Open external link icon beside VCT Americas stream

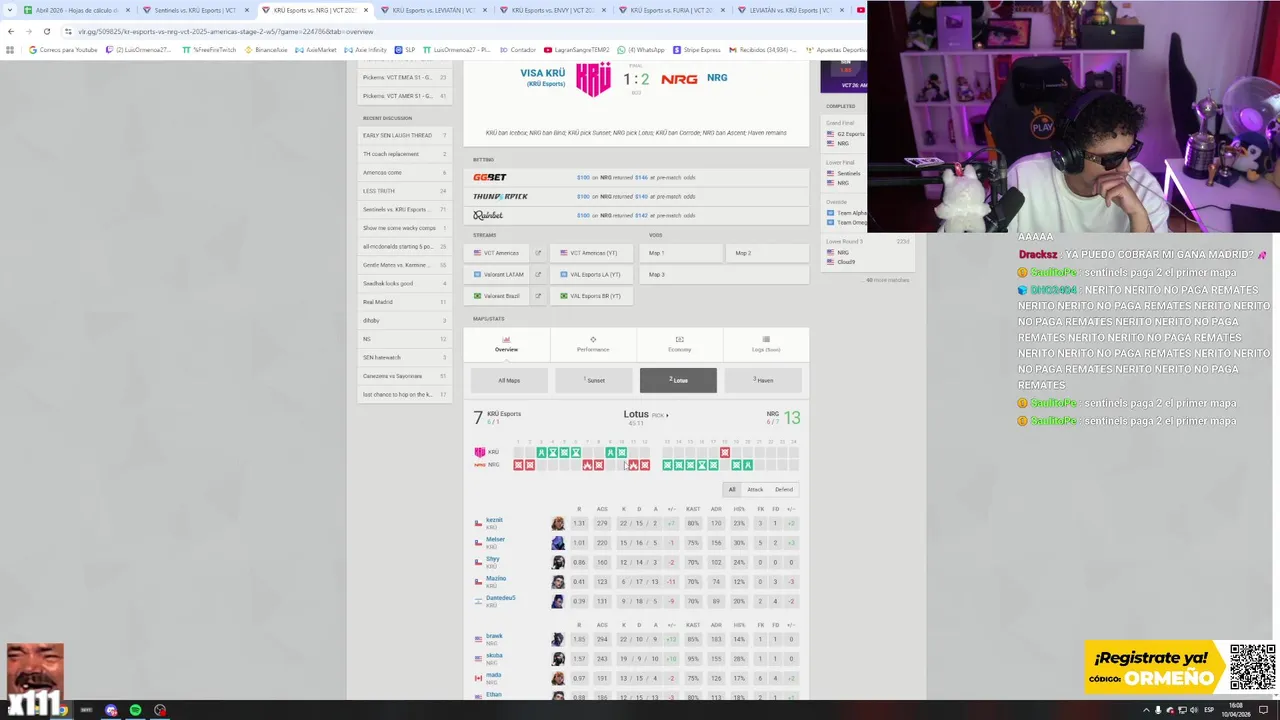coord(538,253)
